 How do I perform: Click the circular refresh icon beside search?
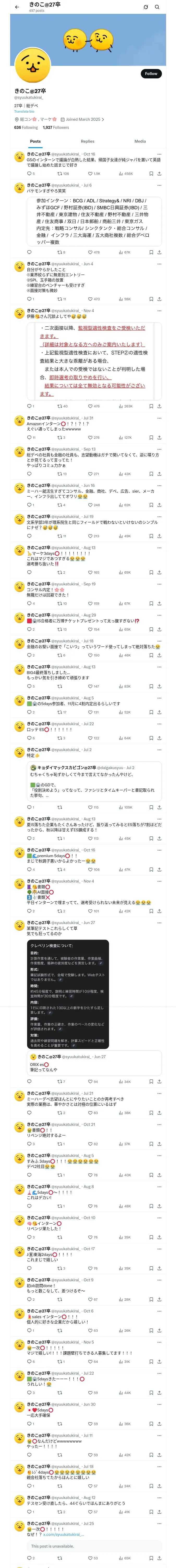coord(146,7)
